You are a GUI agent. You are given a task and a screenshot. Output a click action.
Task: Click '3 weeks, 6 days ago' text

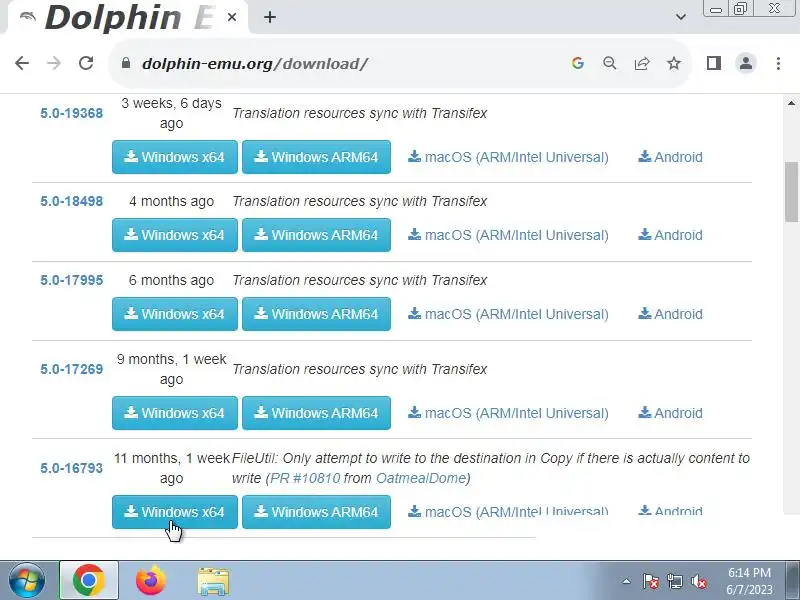point(171,113)
